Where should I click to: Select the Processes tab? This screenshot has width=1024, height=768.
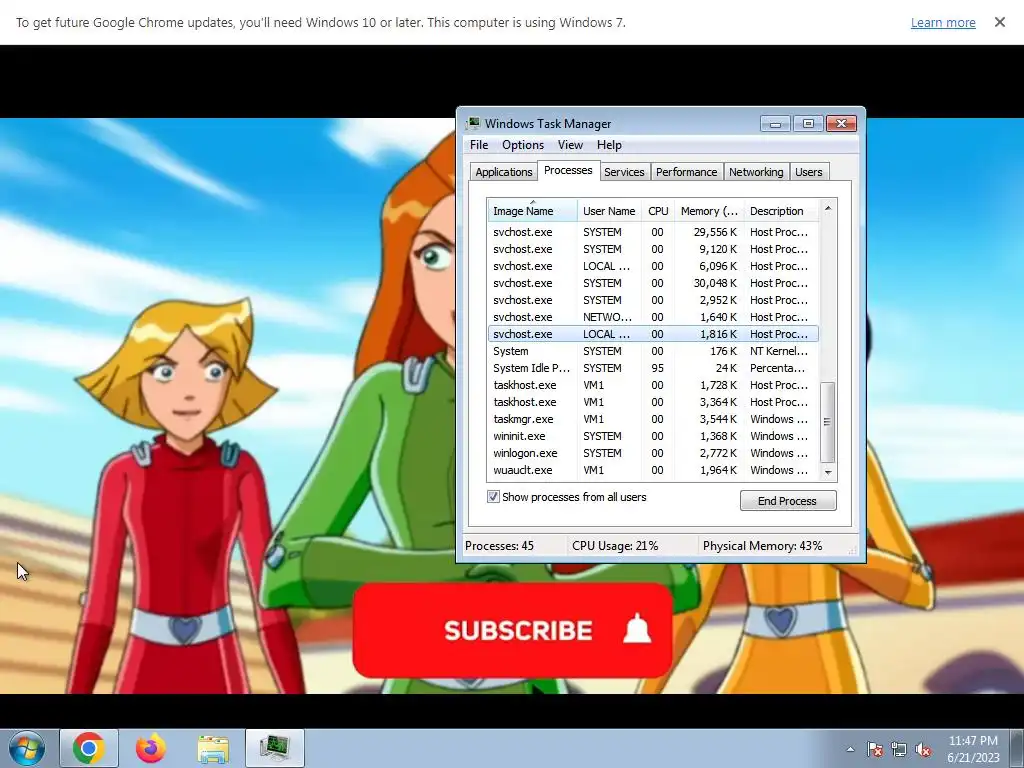(568, 170)
